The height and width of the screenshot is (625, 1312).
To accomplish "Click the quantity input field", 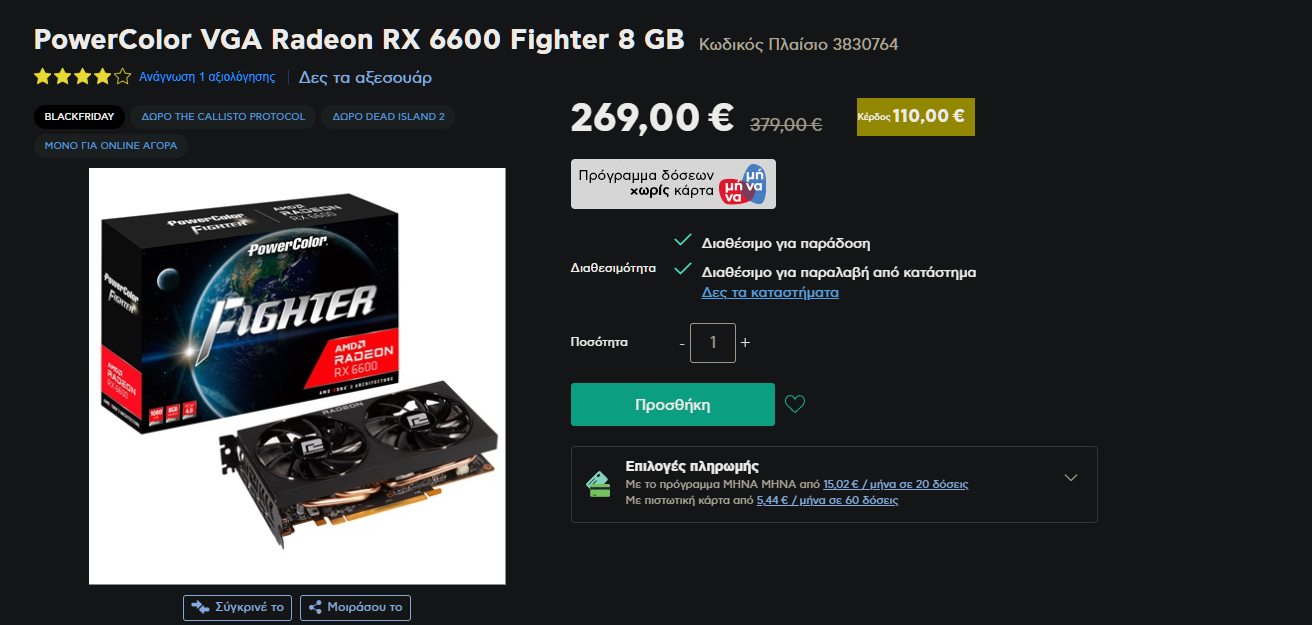I will pyautogui.click(x=713, y=343).
